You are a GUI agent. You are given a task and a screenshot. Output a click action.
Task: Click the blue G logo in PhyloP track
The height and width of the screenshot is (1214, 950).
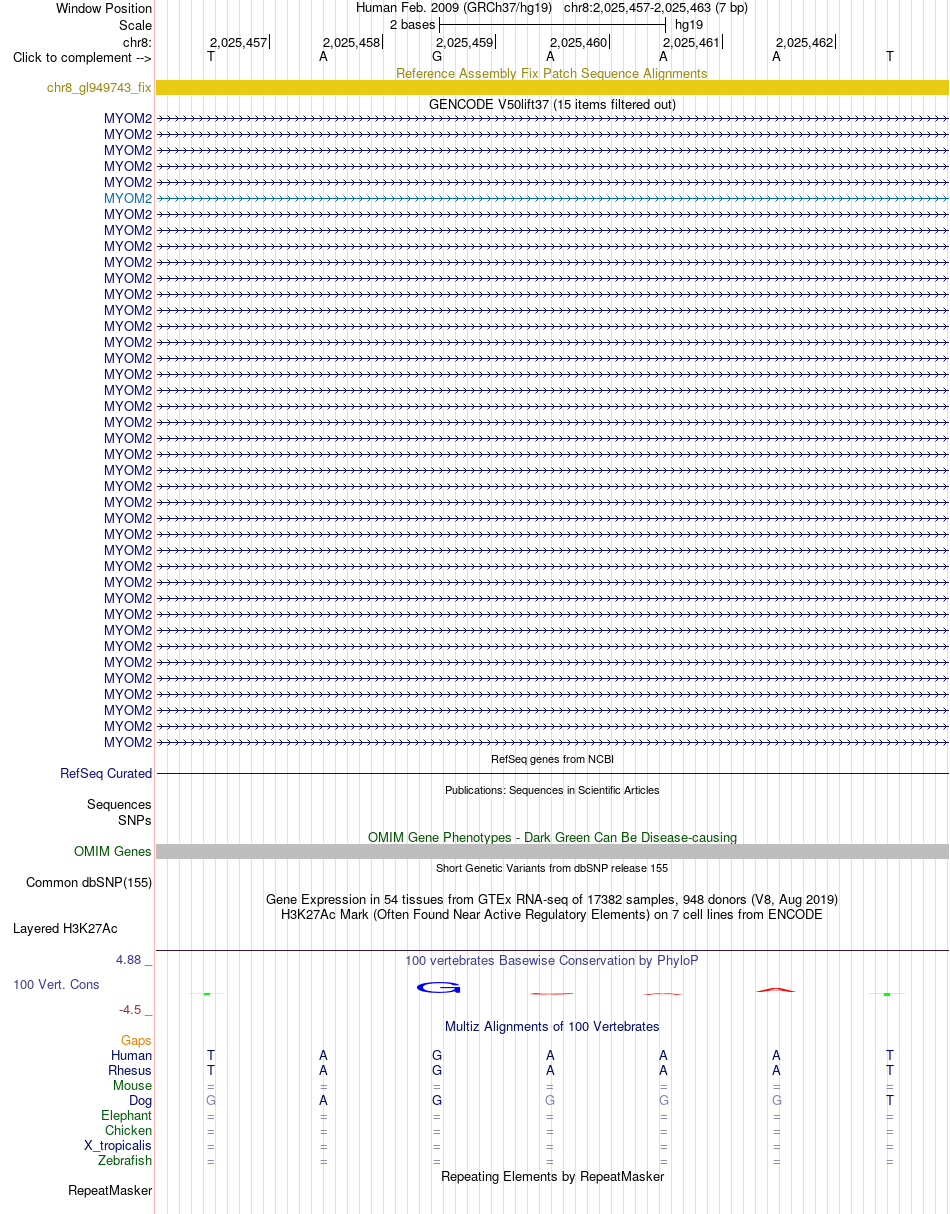tap(438, 988)
